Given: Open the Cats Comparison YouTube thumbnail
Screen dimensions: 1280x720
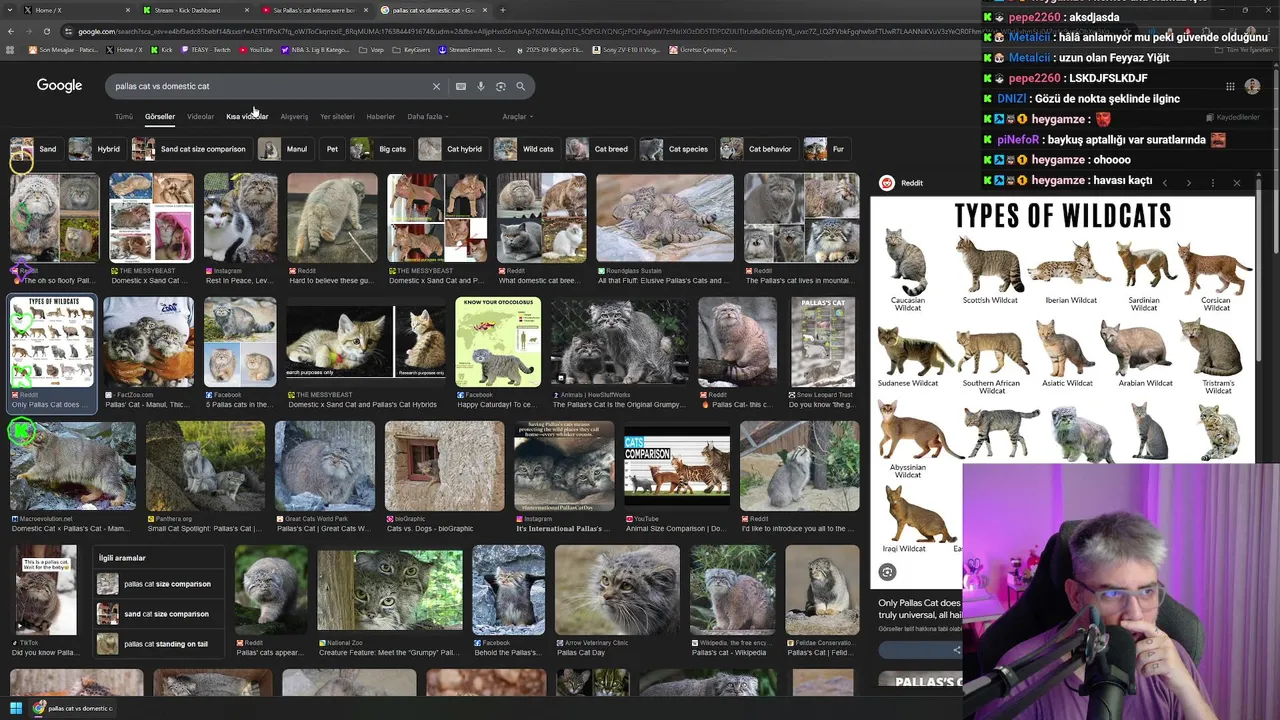Looking at the screenshot, I should pyautogui.click(x=677, y=466).
